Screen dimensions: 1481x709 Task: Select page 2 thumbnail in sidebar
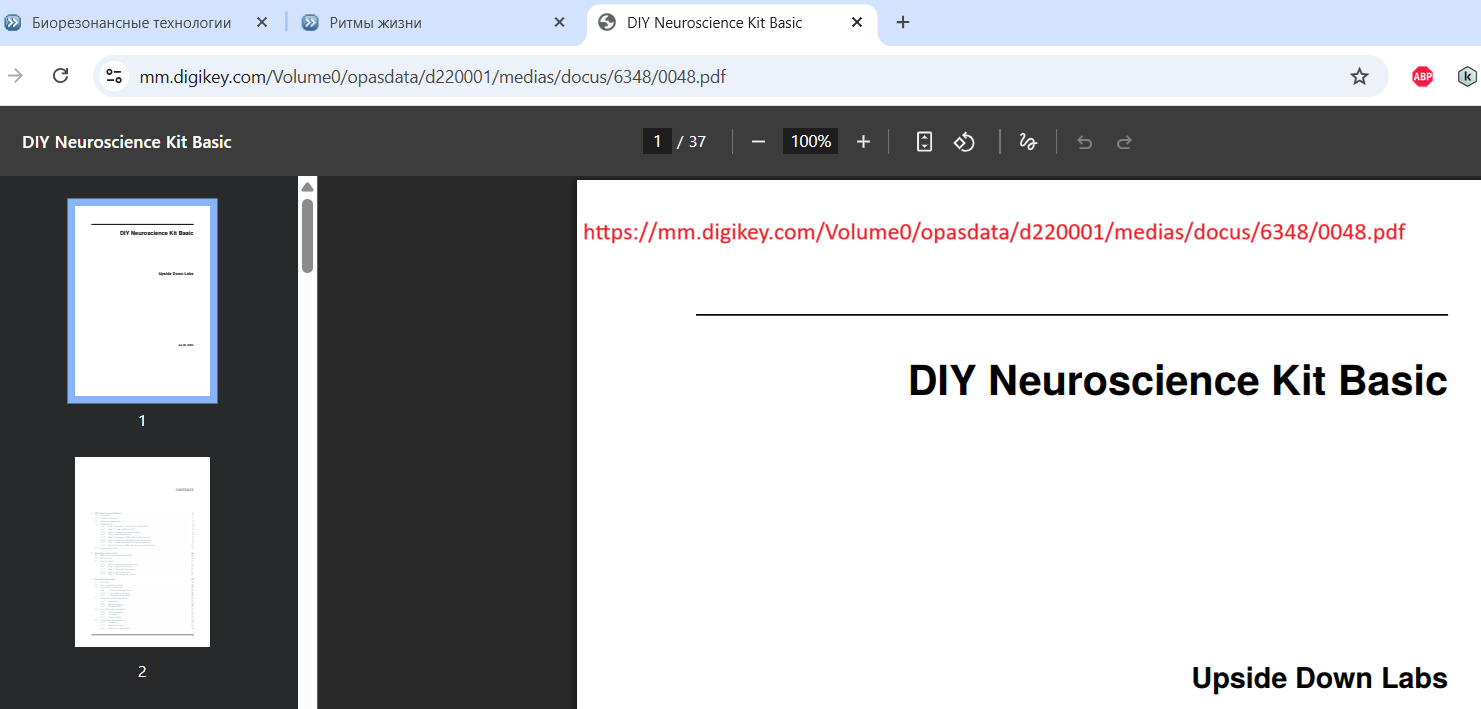tap(142, 552)
